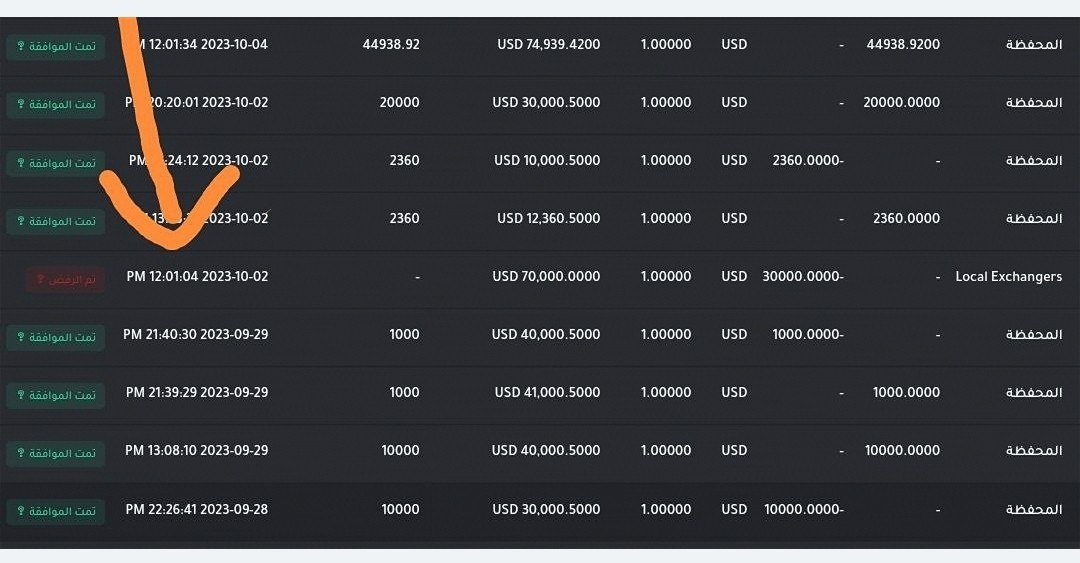Screen dimensions: 1080x563
Task: Click the question icon on the 21:40:30 row's approval badge
Action: pyautogui.click(x=18, y=337)
